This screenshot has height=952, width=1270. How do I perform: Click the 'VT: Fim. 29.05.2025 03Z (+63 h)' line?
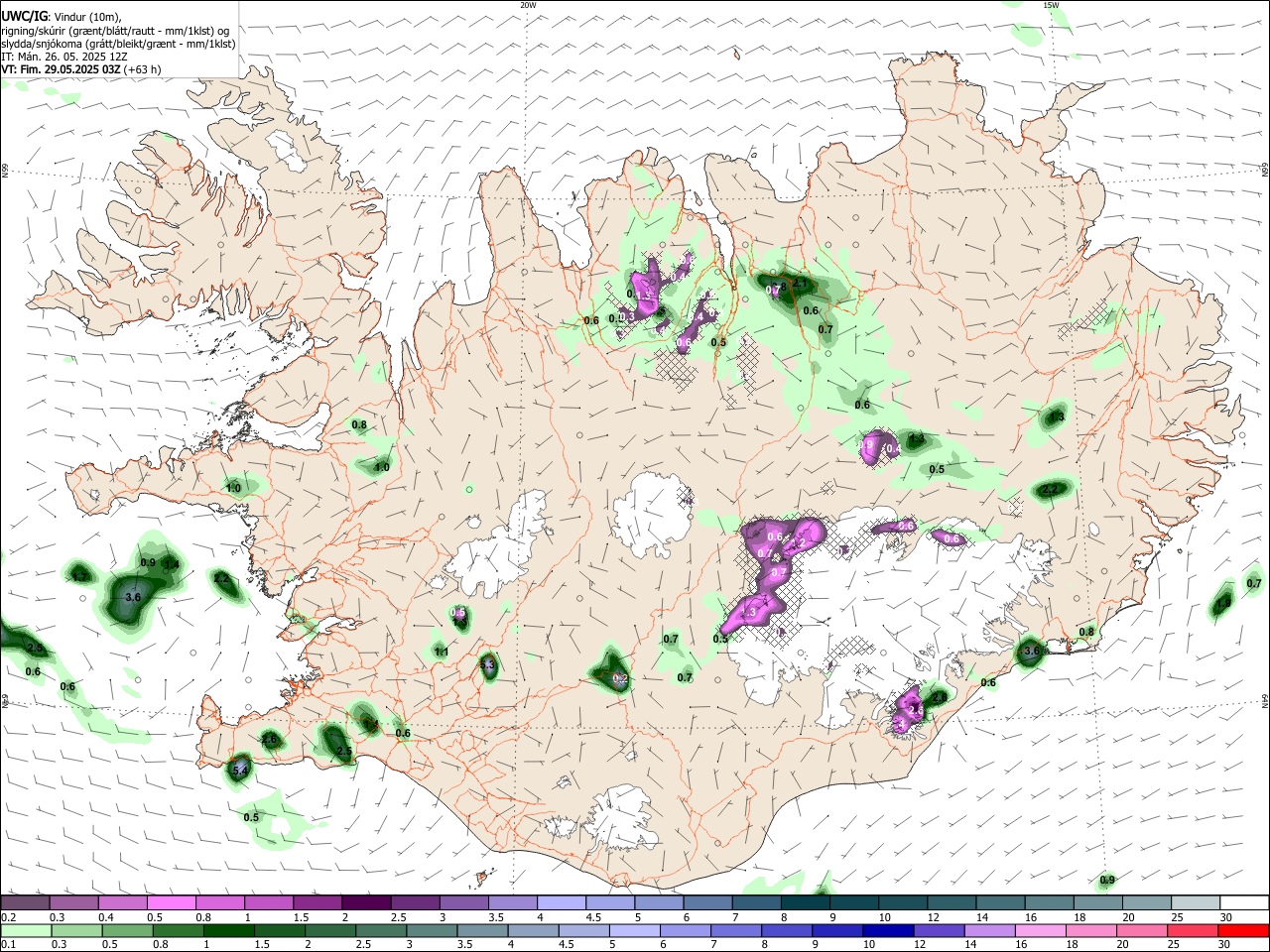click(81, 69)
